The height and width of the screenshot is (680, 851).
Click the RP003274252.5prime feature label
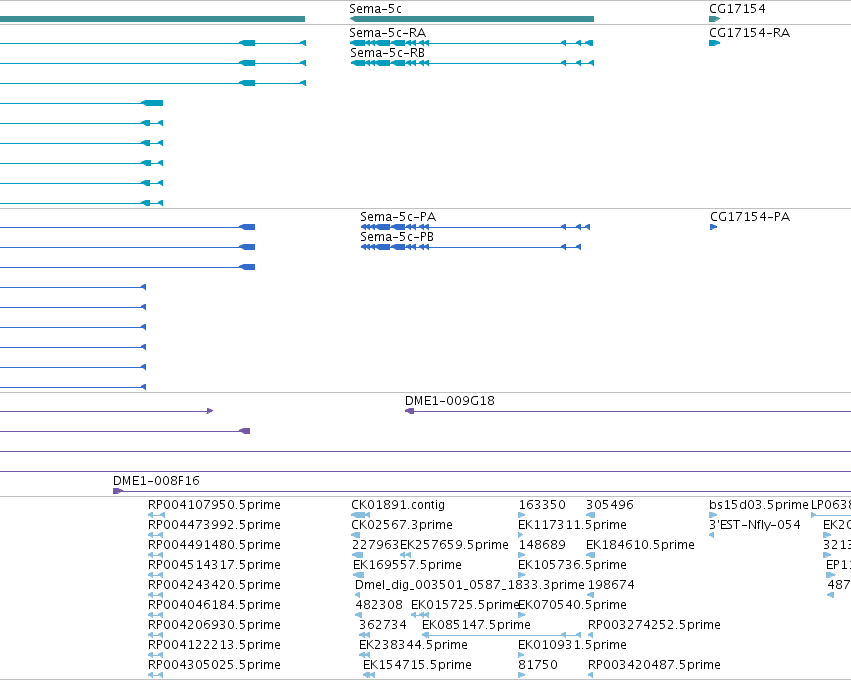654,625
